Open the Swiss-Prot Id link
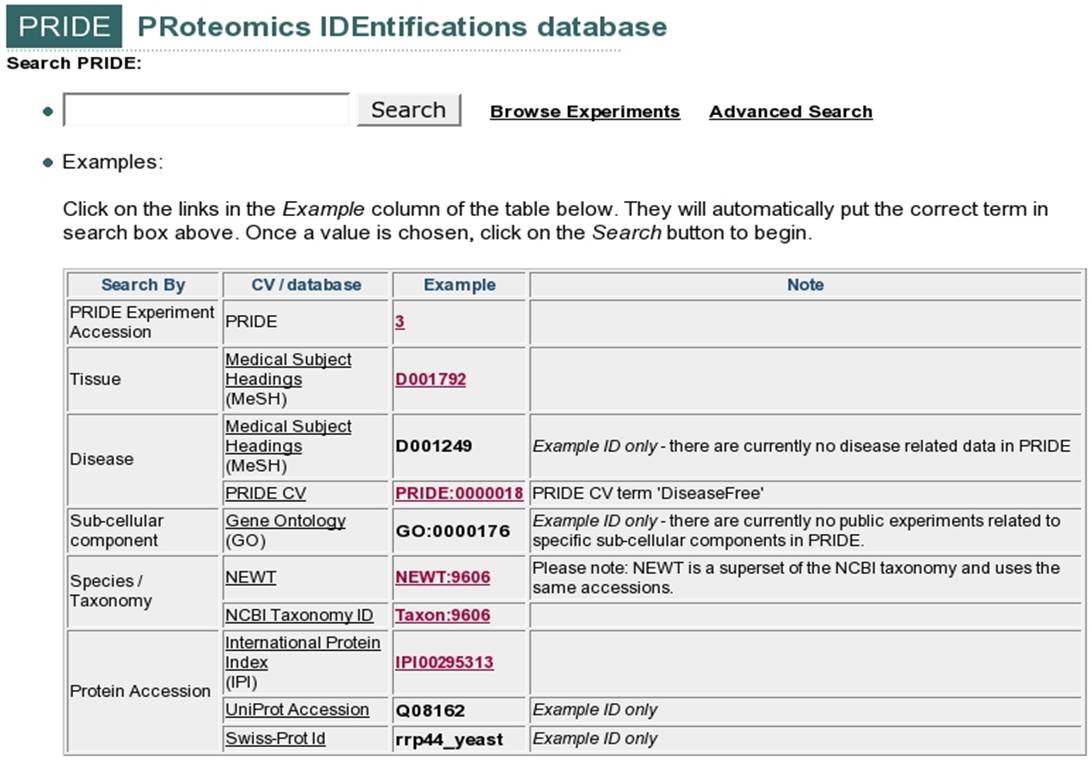 click(x=275, y=739)
